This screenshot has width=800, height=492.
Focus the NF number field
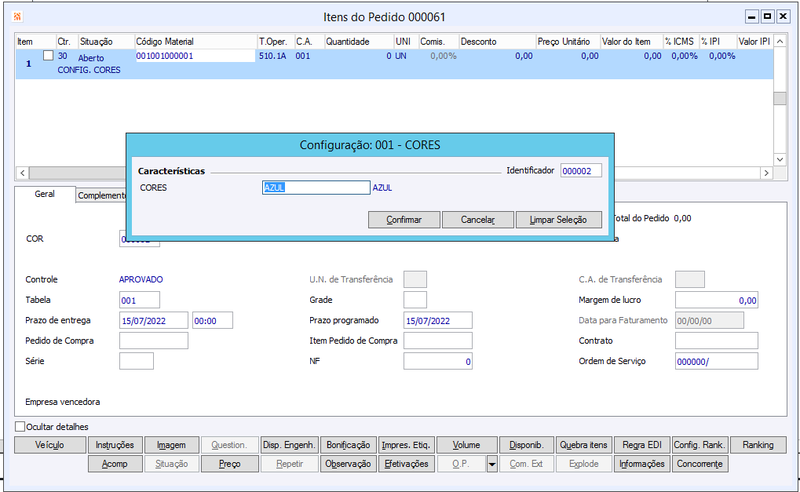coord(438,361)
